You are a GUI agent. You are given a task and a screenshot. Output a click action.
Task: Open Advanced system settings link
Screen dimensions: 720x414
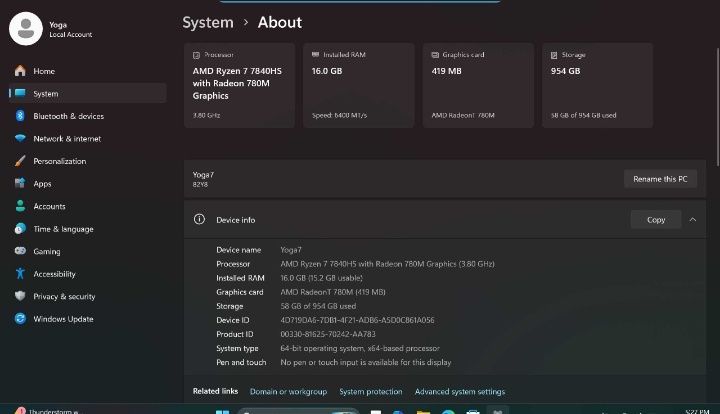(x=460, y=392)
